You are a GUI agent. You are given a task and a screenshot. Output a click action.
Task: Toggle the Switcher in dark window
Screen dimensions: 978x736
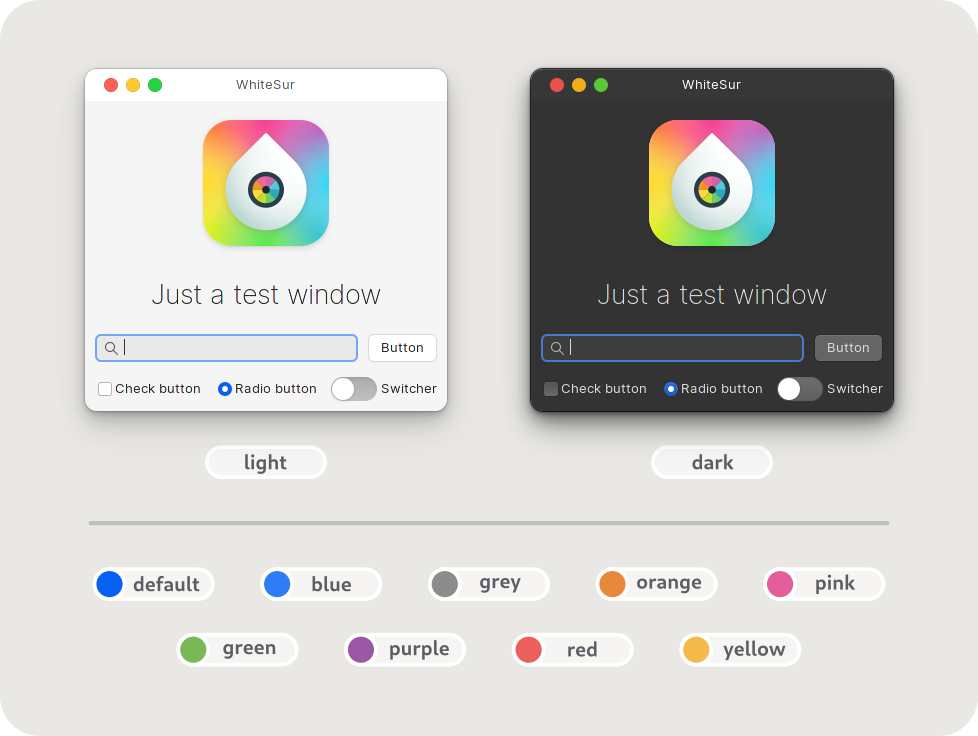coord(800,389)
